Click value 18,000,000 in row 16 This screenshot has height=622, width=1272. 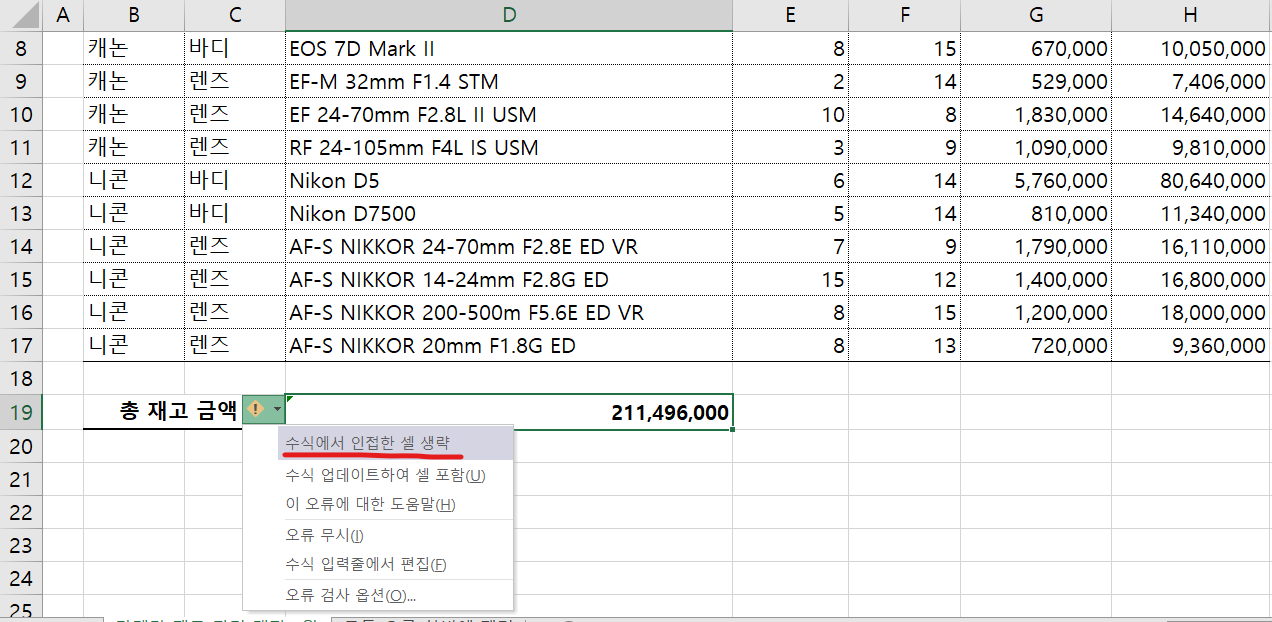(1191, 312)
